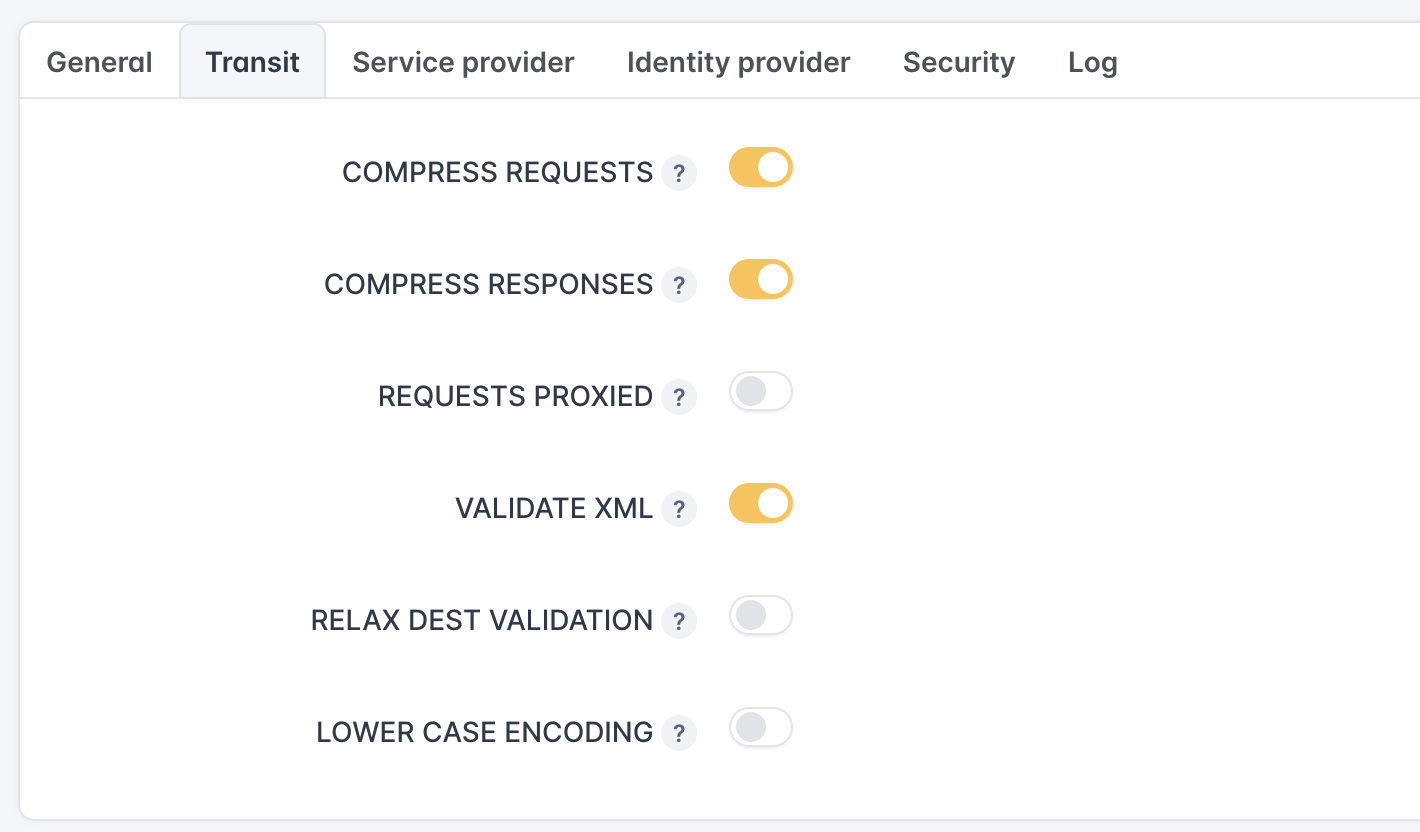Enable Relax Dest Validation switch
Image resolution: width=1420 pixels, height=832 pixels.
coord(760,616)
